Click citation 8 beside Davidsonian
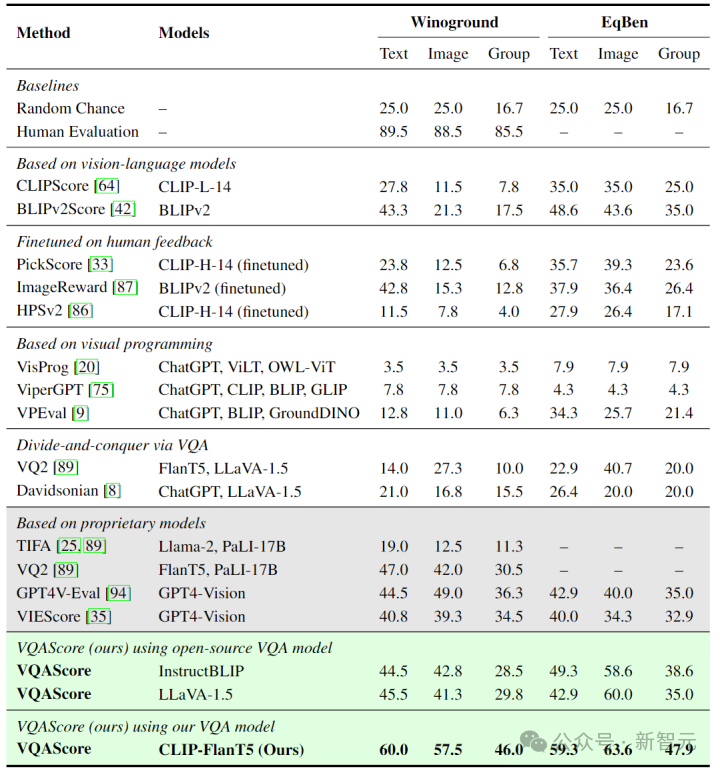This screenshot has height=771, width=720. tap(113, 491)
